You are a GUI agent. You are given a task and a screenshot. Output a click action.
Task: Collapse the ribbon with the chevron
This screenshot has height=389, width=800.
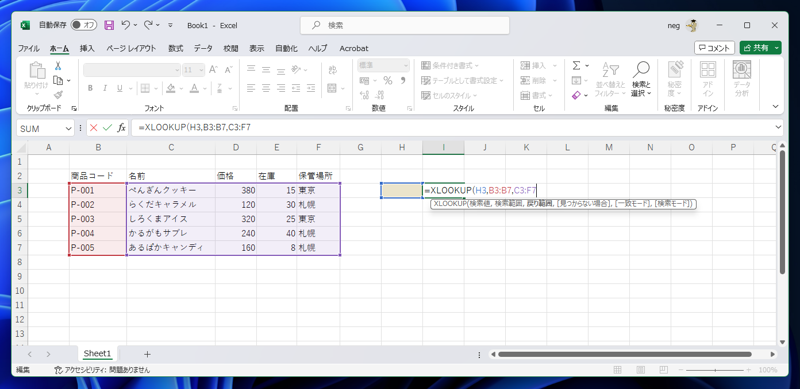[x=776, y=107]
